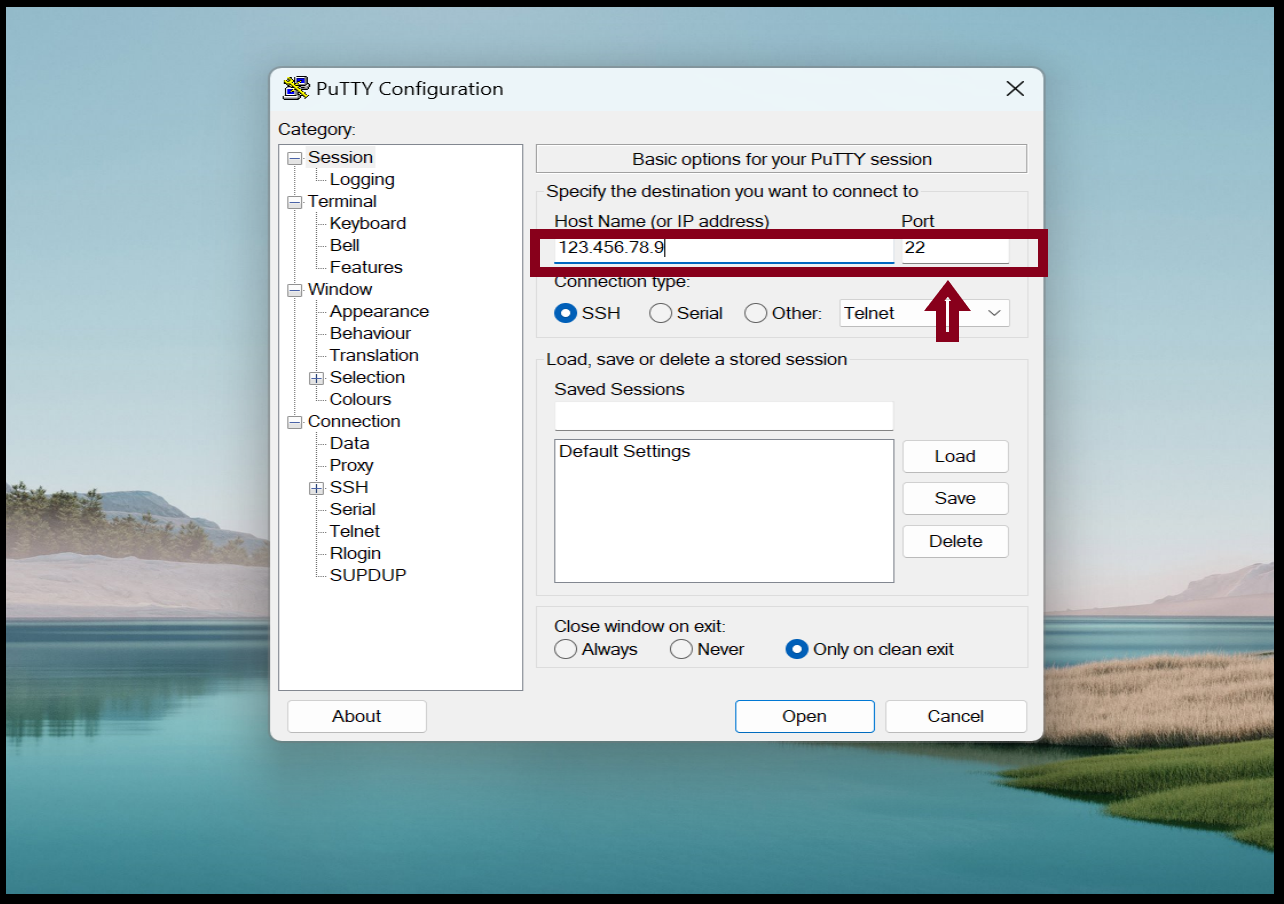Delete the selected saved session

[x=955, y=541]
